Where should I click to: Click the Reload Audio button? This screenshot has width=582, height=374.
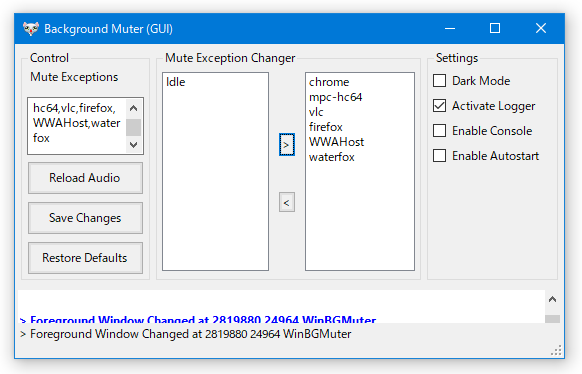(85, 178)
